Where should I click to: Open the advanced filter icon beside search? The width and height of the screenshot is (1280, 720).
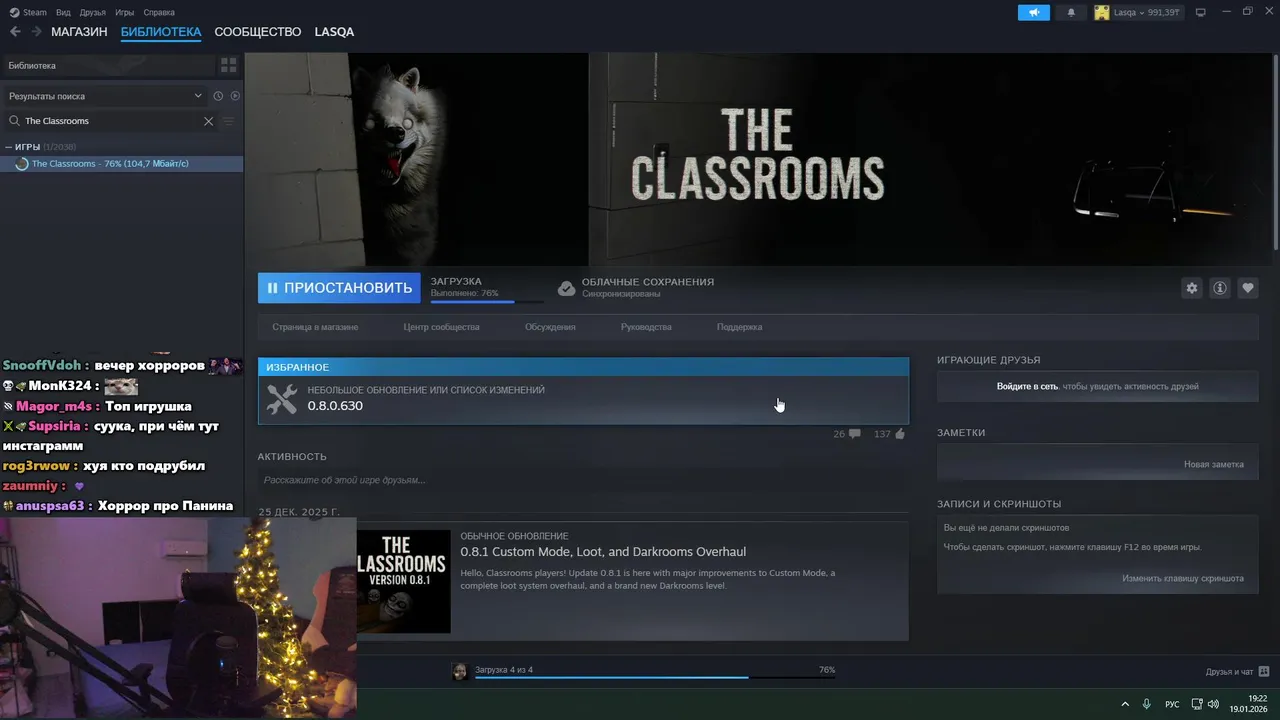tap(229, 121)
